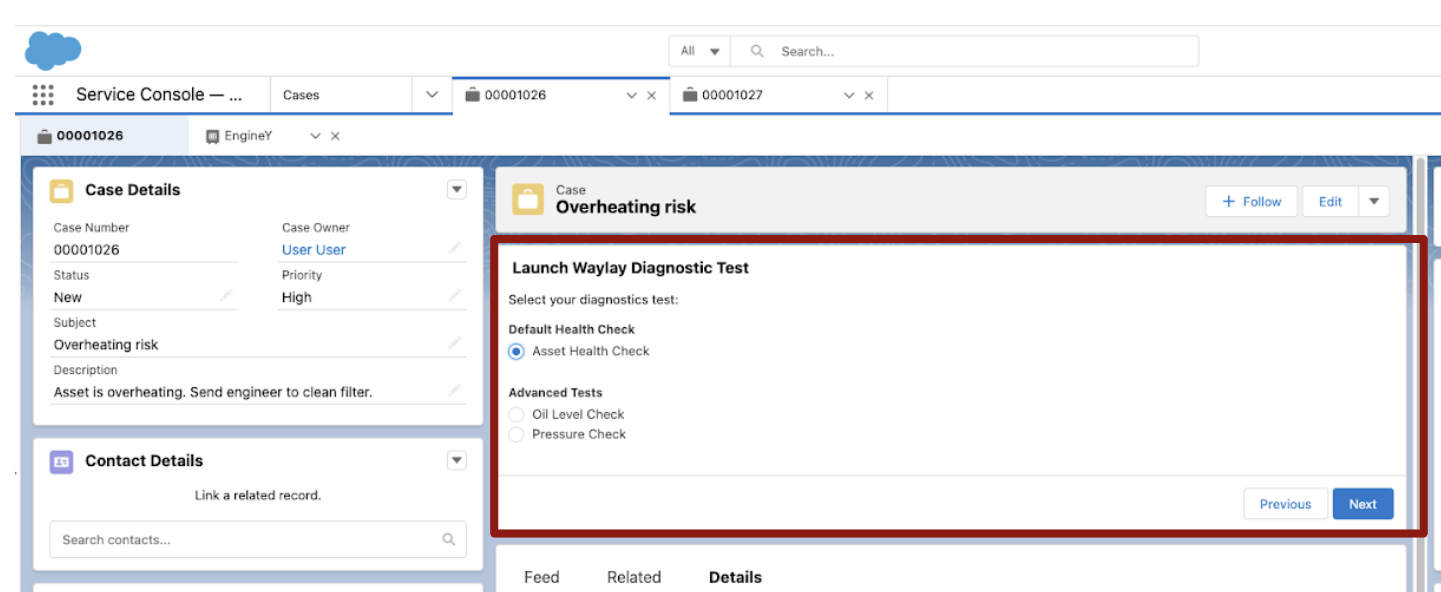Switch to the Details tab
Viewport: 1441px width, 592px height.
(x=735, y=577)
